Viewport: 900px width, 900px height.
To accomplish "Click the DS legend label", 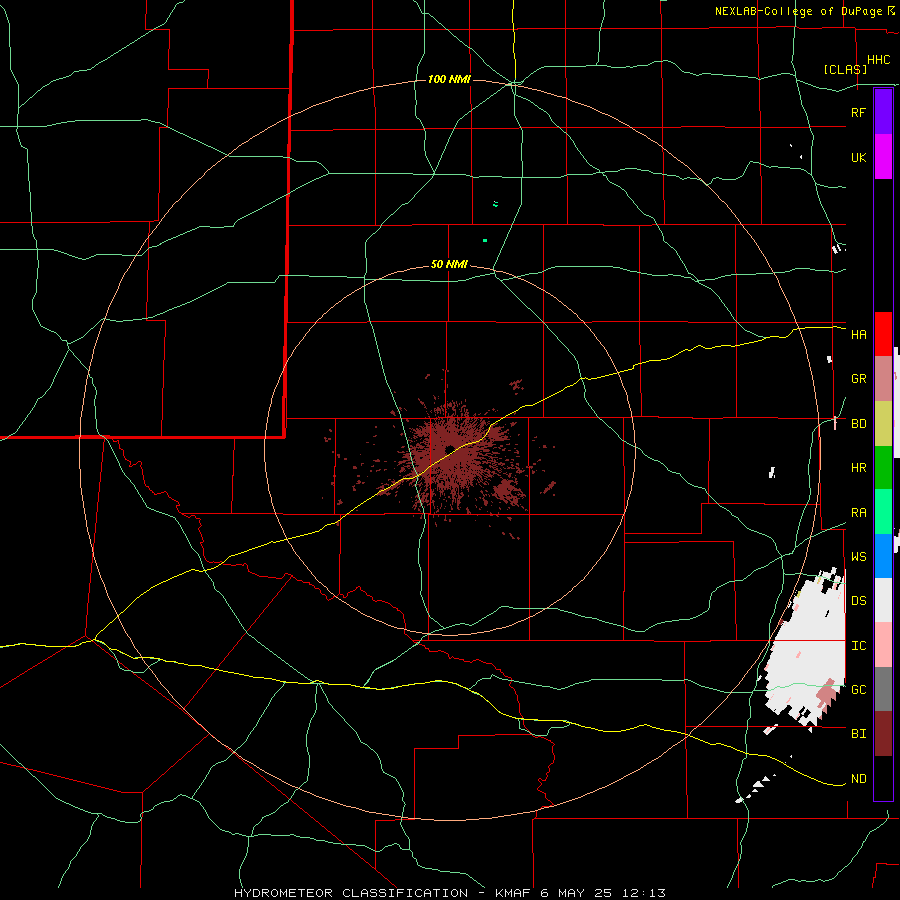I will 858,601.
